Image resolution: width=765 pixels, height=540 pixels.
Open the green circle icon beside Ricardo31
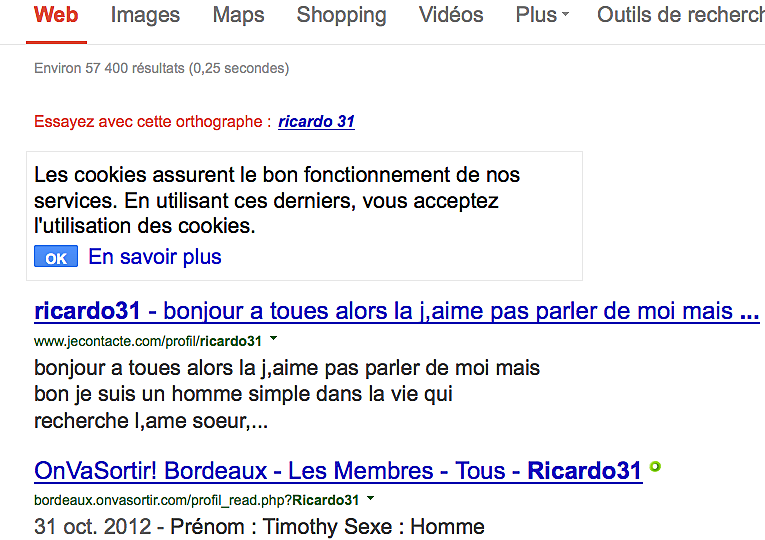pos(655,466)
